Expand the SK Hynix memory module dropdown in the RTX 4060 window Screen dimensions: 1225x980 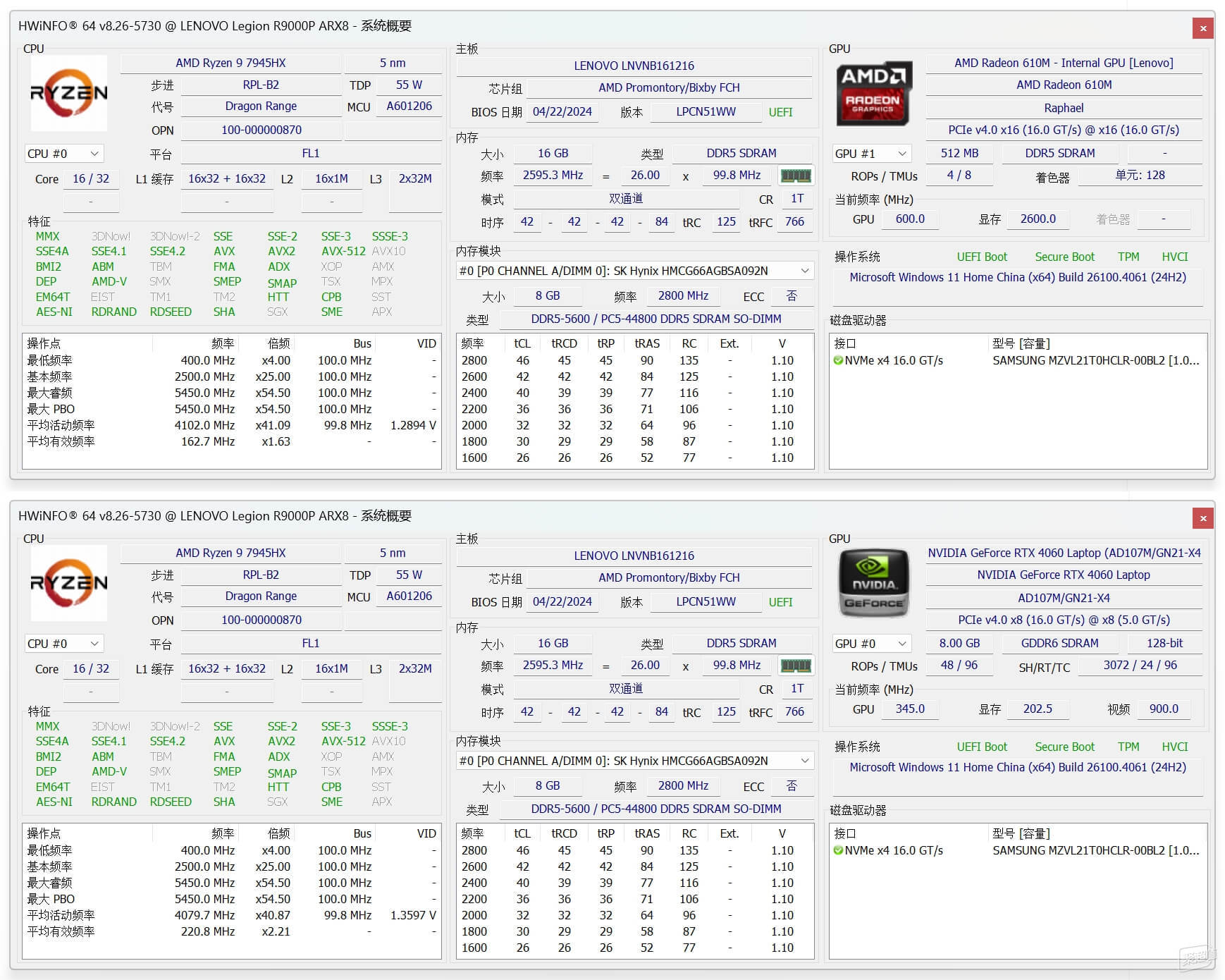[x=635, y=761]
